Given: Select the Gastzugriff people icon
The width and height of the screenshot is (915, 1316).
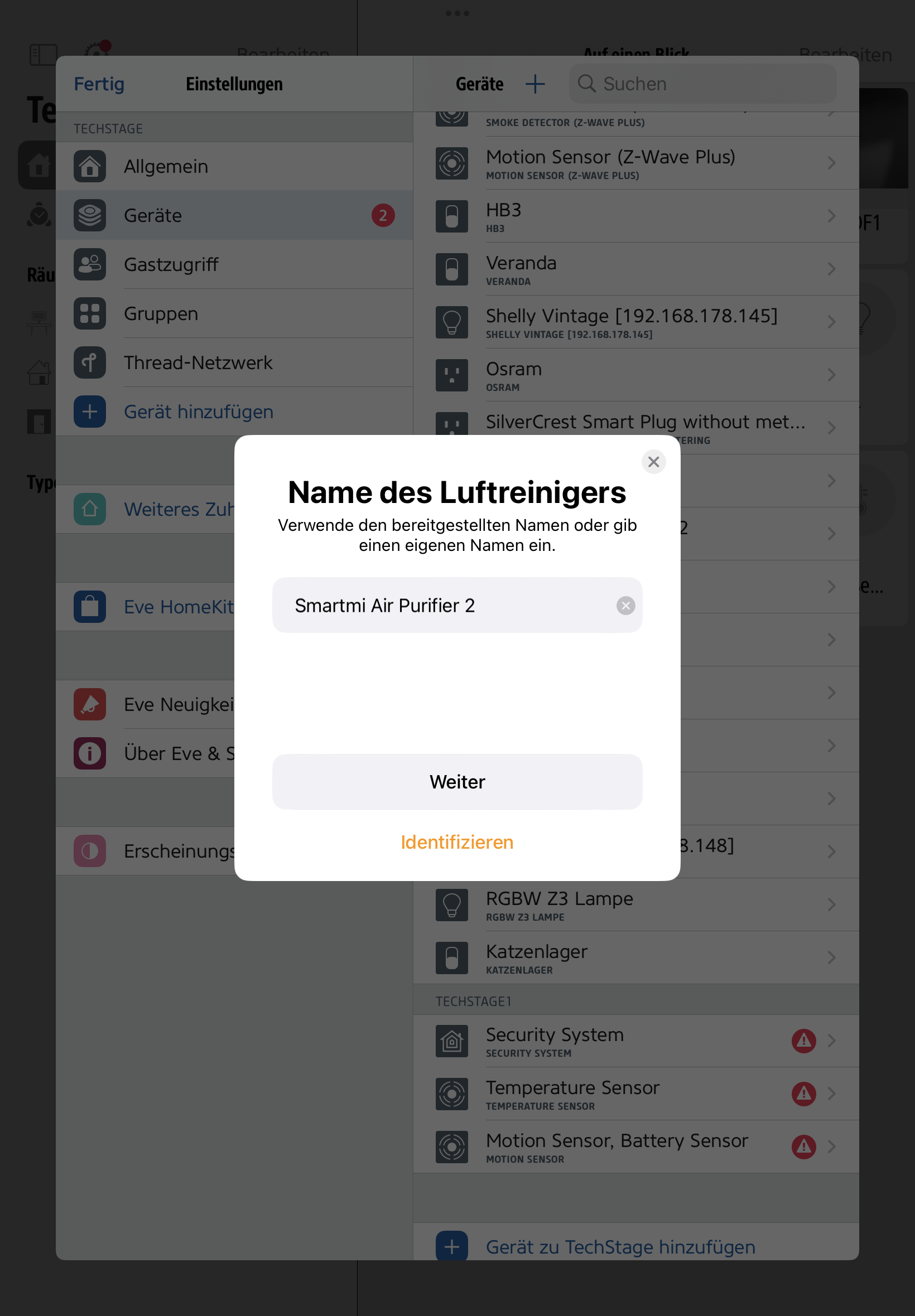Looking at the screenshot, I should [90, 264].
